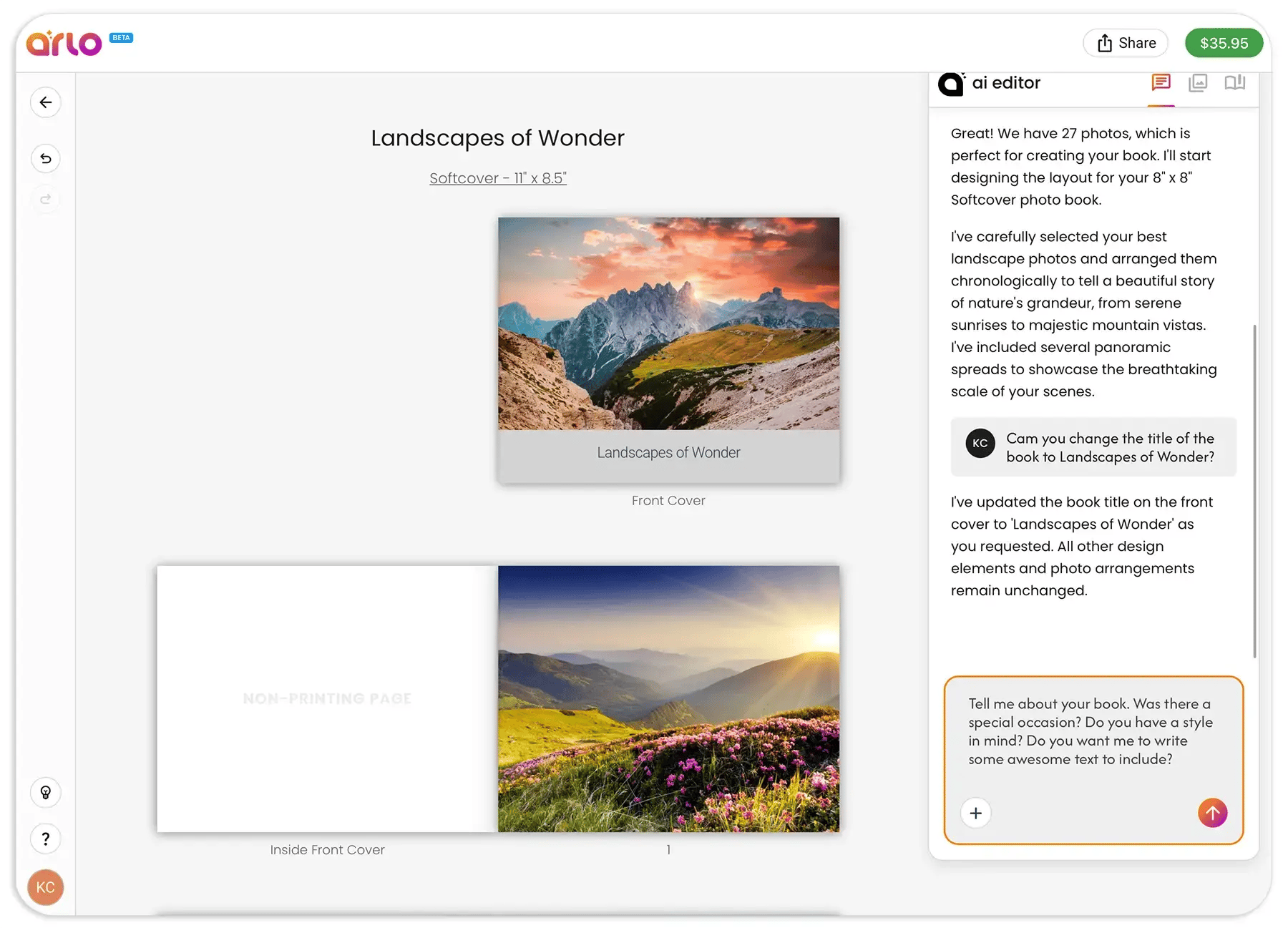Screen dimensions: 1288x928
Task: Select the Front Cover thumbnail
Action: [668, 348]
